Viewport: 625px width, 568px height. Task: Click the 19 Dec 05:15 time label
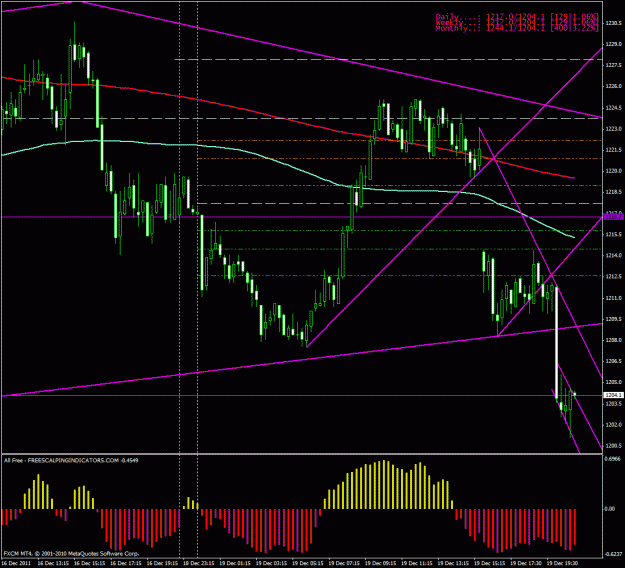point(308,563)
